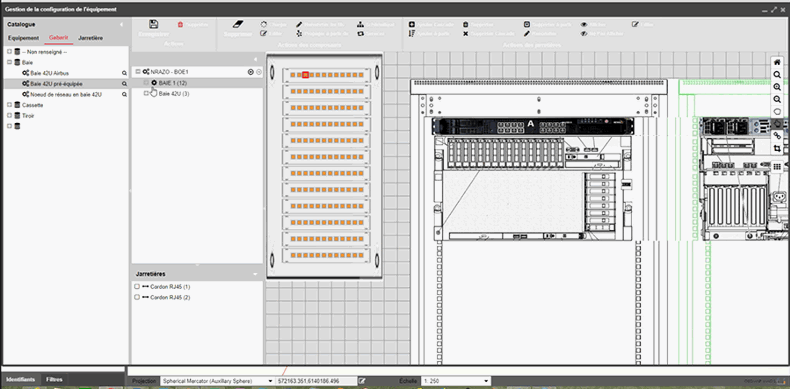Click the Propager à partir de icon
The width and height of the screenshot is (790, 389).
pos(299,34)
